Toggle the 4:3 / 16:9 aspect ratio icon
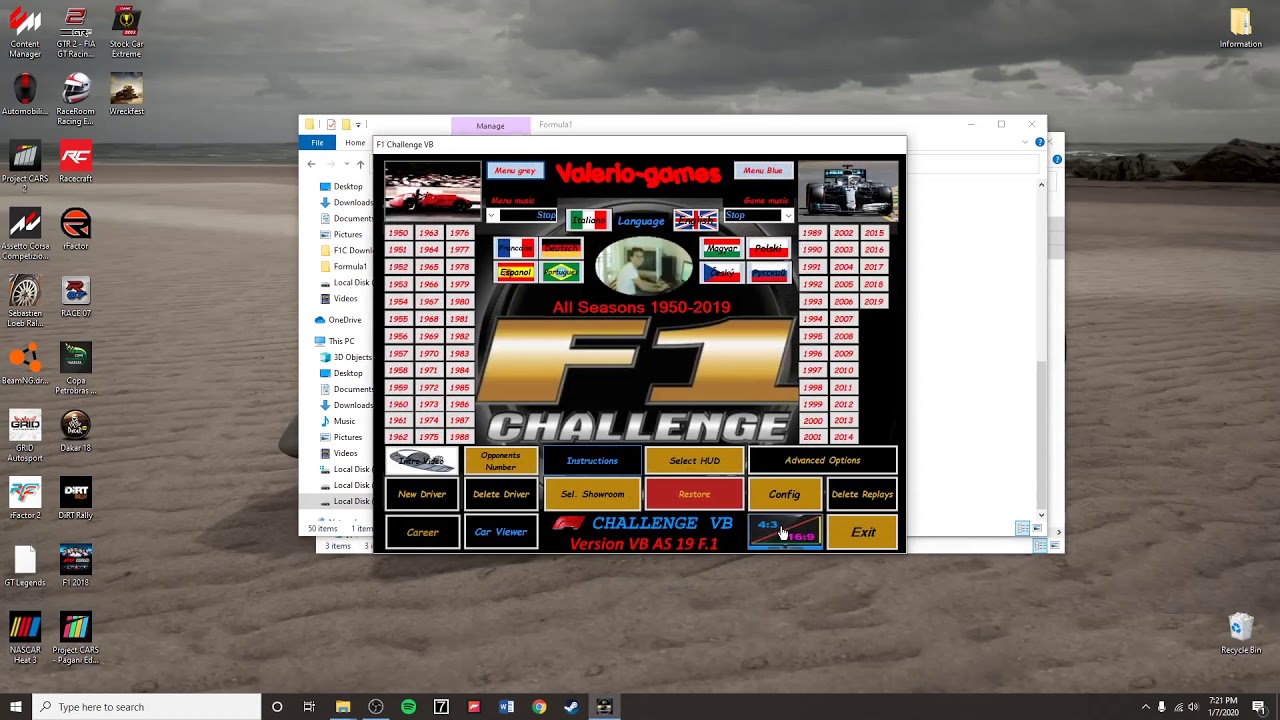 [x=785, y=532]
